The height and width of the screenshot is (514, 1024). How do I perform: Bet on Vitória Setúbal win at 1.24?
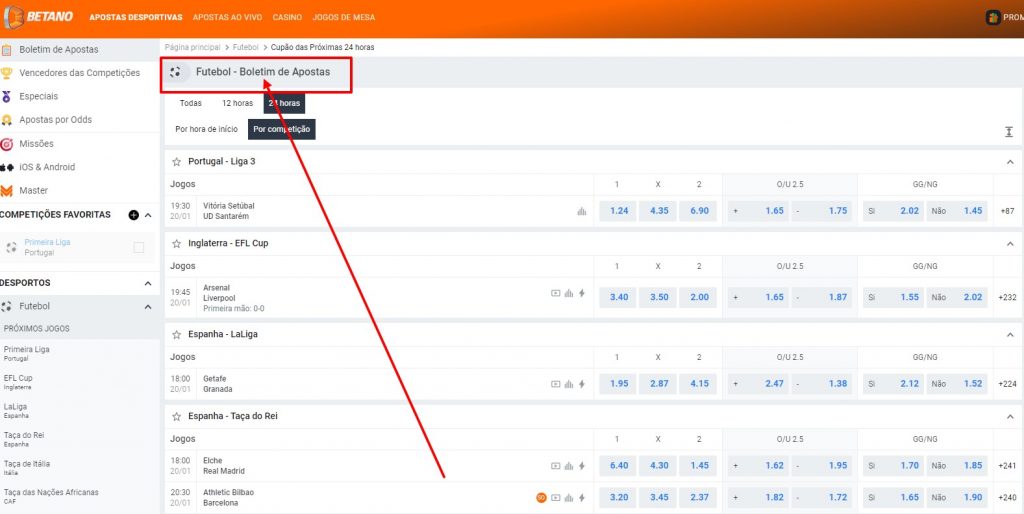[x=618, y=211]
